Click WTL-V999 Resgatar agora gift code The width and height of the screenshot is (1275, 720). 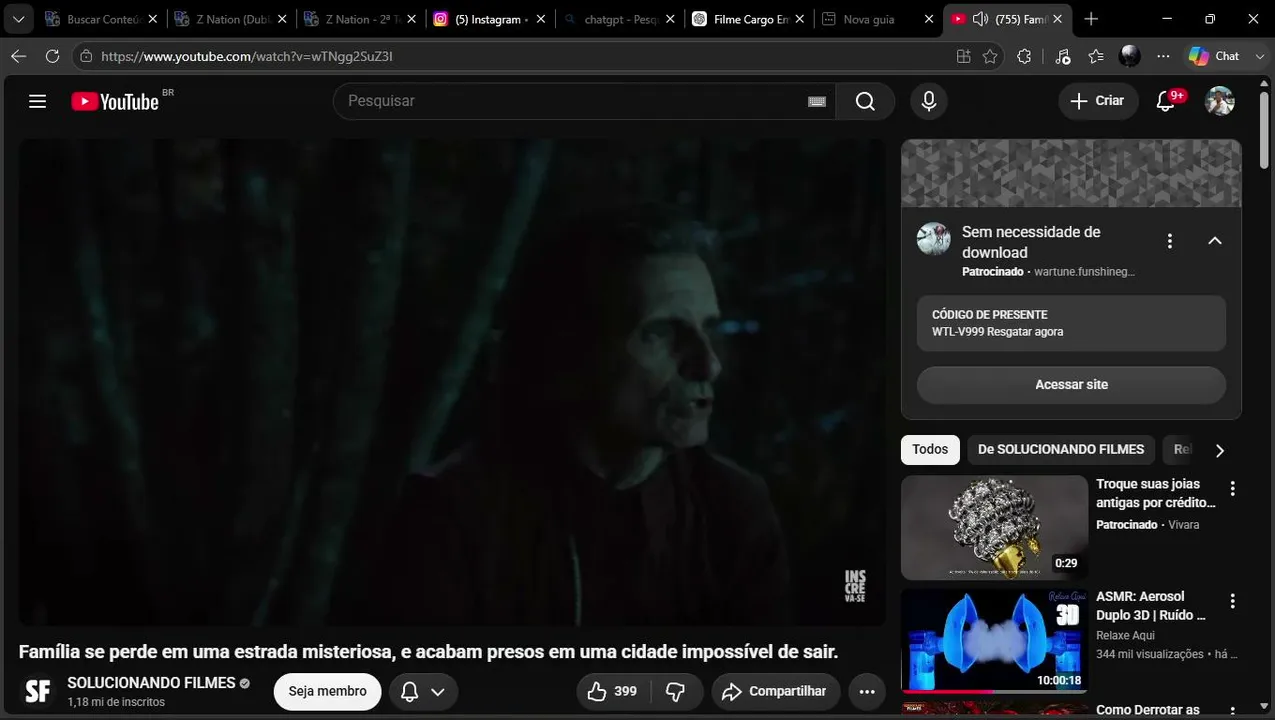click(997, 332)
